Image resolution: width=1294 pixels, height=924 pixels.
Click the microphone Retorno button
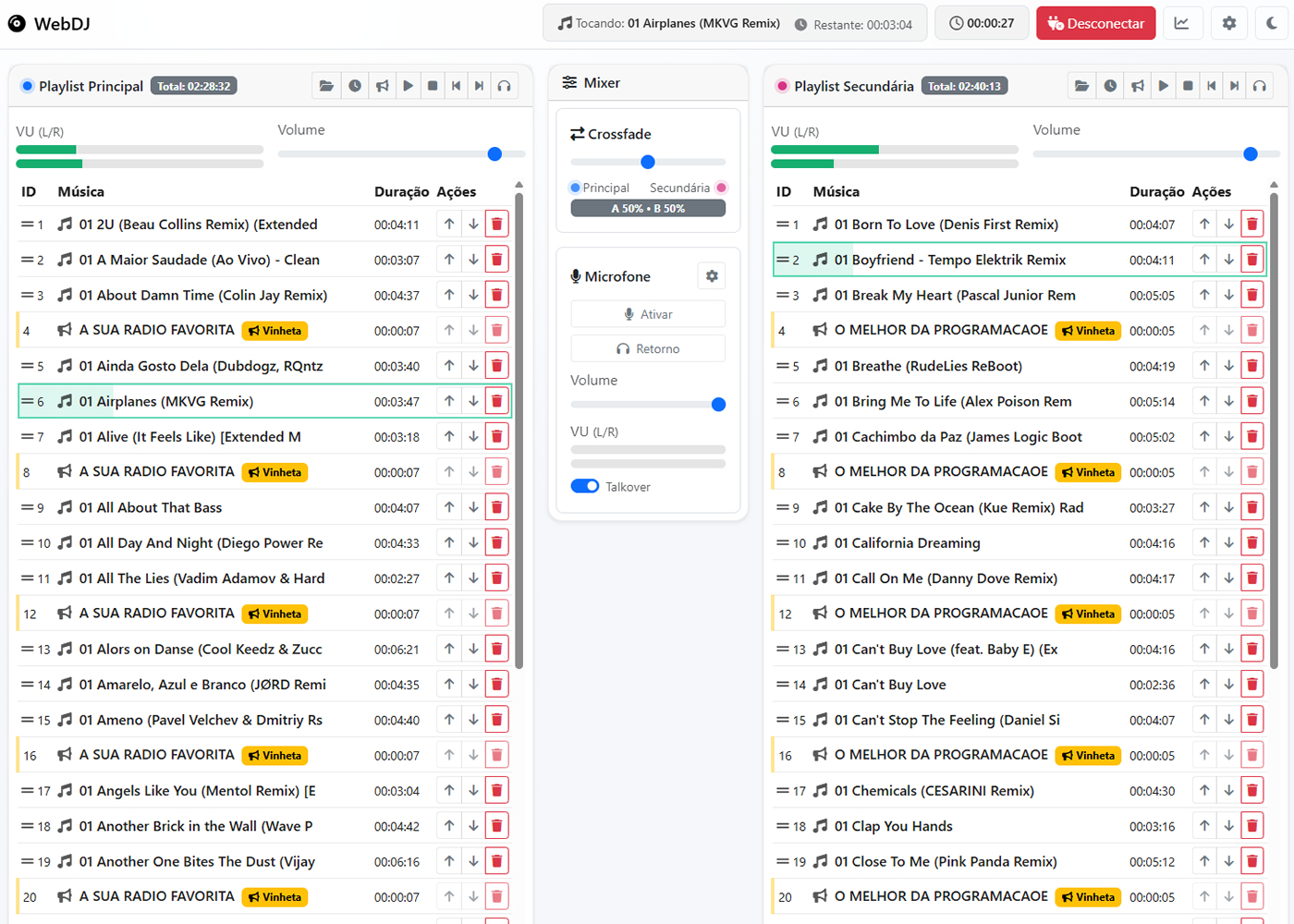click(648, 349)
